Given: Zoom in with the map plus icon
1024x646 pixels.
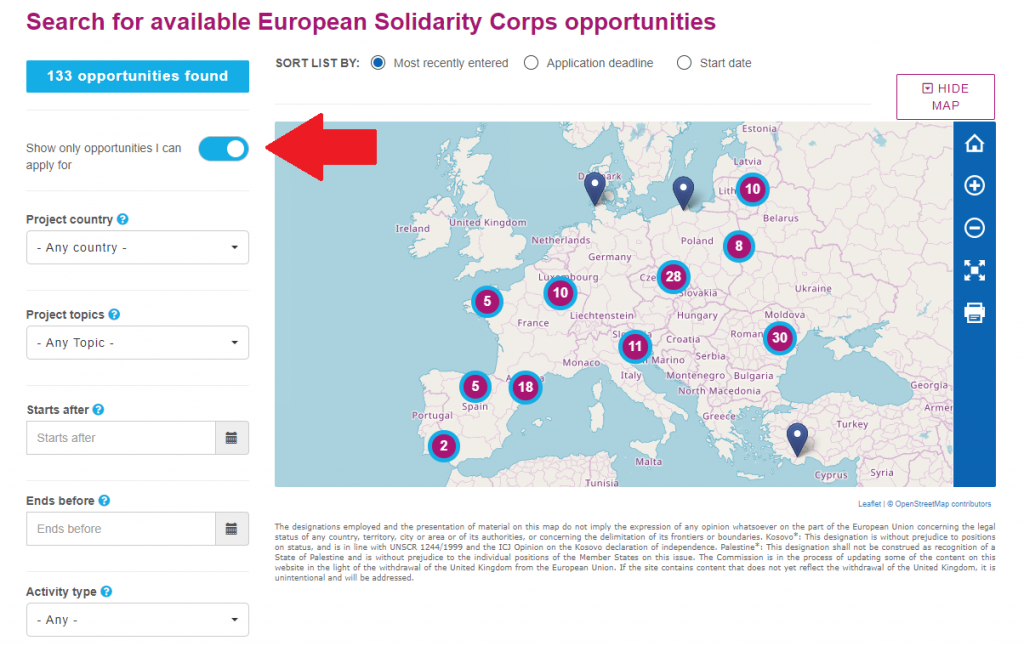Looking at the screenshot, I should click(974, 186).
